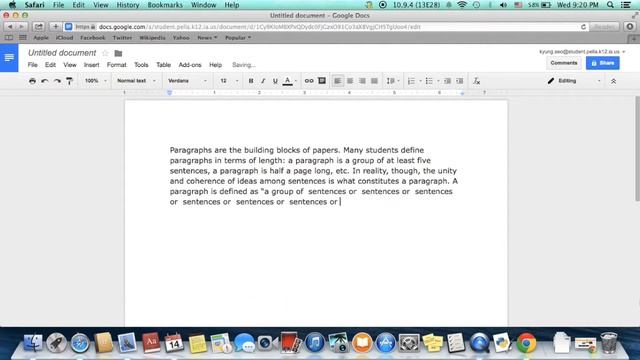Image resolution: width=640 pixels, height=360 pixels.
Task: Click the left indent marker on ruler
Action: tap(169, 93)
